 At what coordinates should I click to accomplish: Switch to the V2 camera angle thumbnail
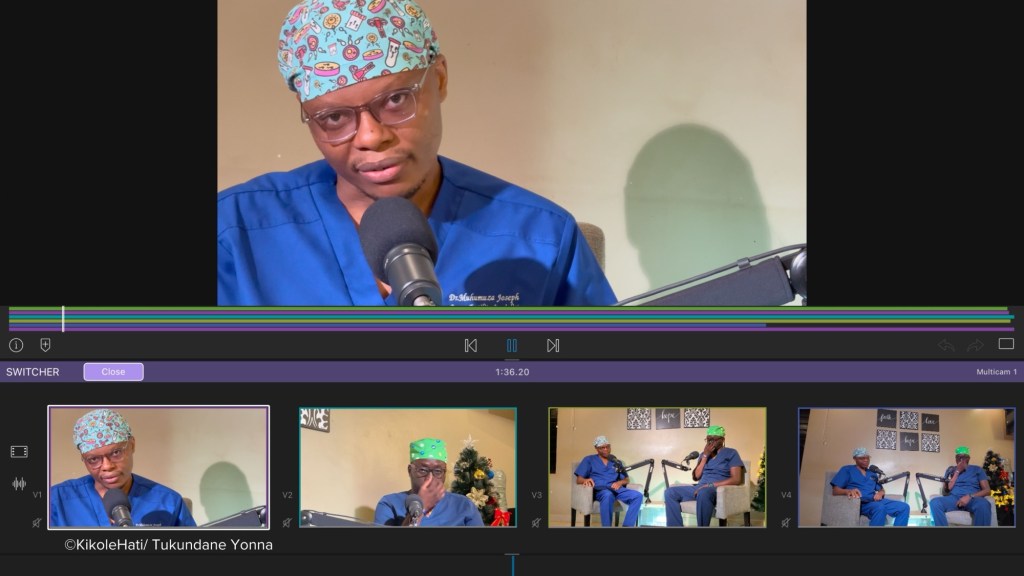[x=408, y=466]
